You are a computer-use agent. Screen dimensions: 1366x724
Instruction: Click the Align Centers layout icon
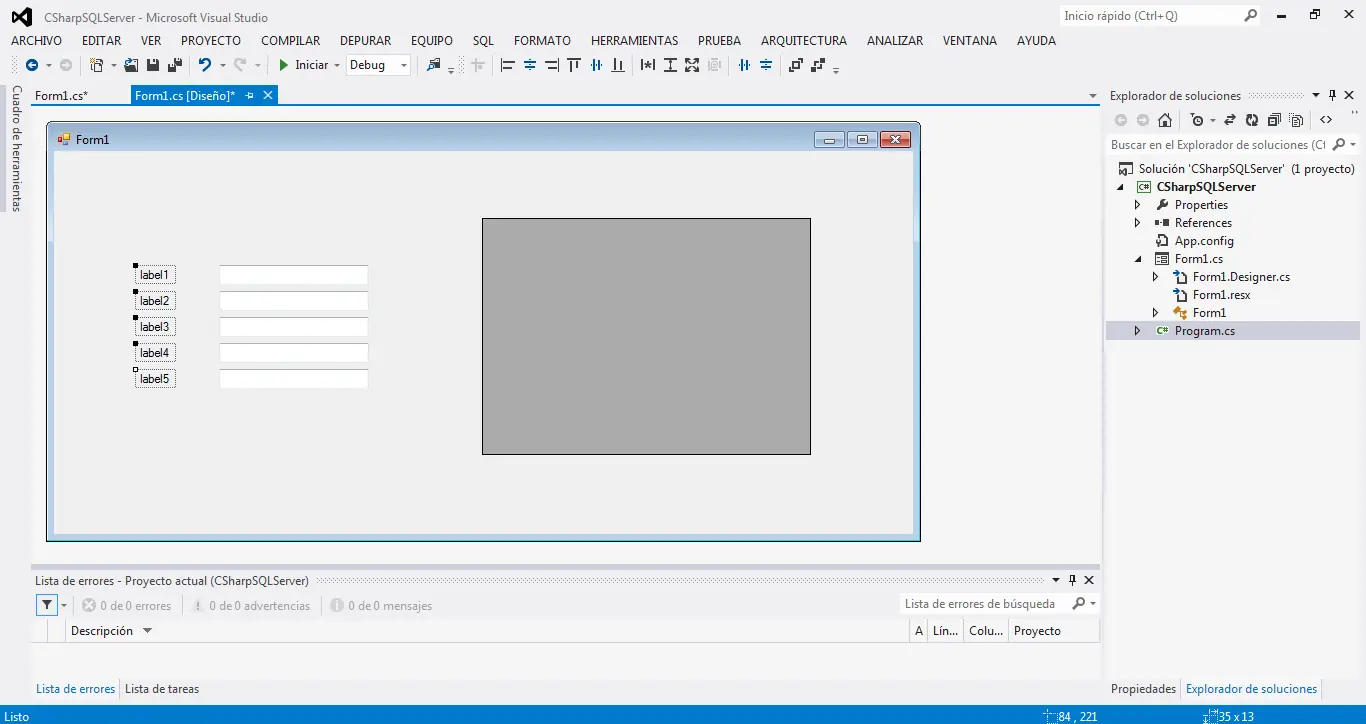(530, 65)
